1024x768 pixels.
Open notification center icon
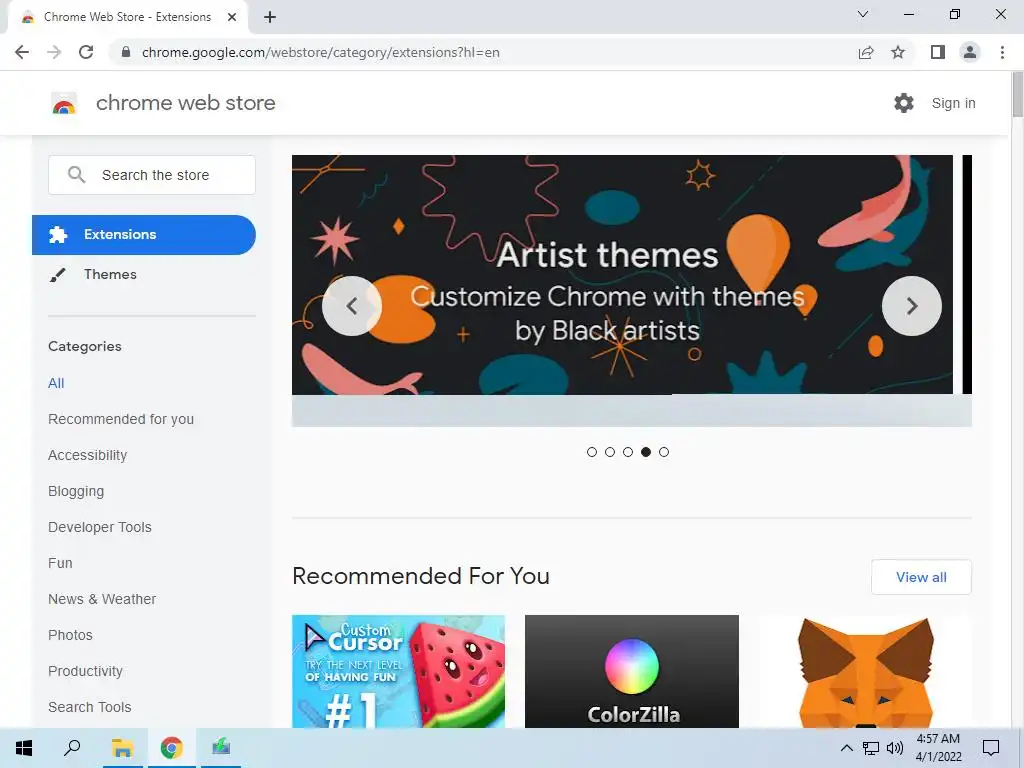[991, 748]
